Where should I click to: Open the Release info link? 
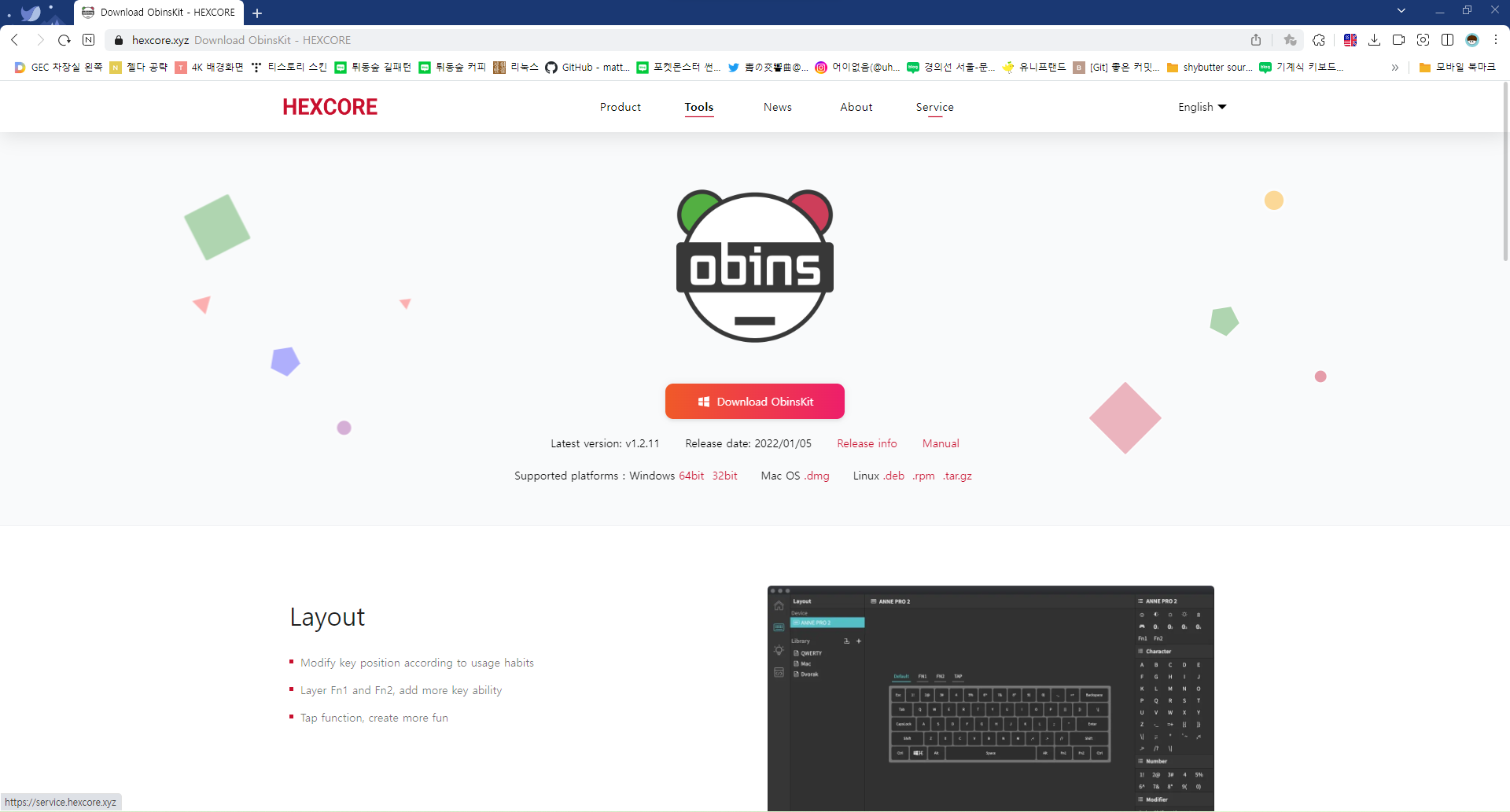coord(867,443)
